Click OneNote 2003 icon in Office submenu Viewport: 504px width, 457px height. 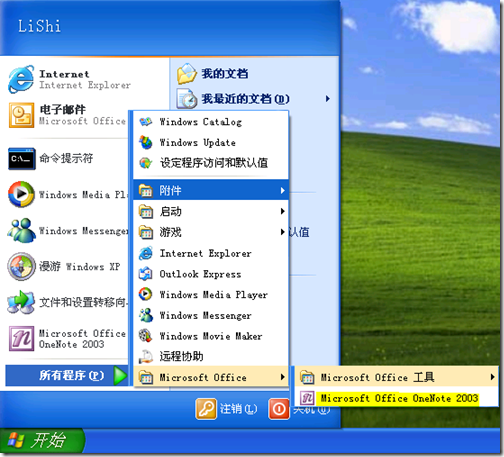[x=307, y=398]
